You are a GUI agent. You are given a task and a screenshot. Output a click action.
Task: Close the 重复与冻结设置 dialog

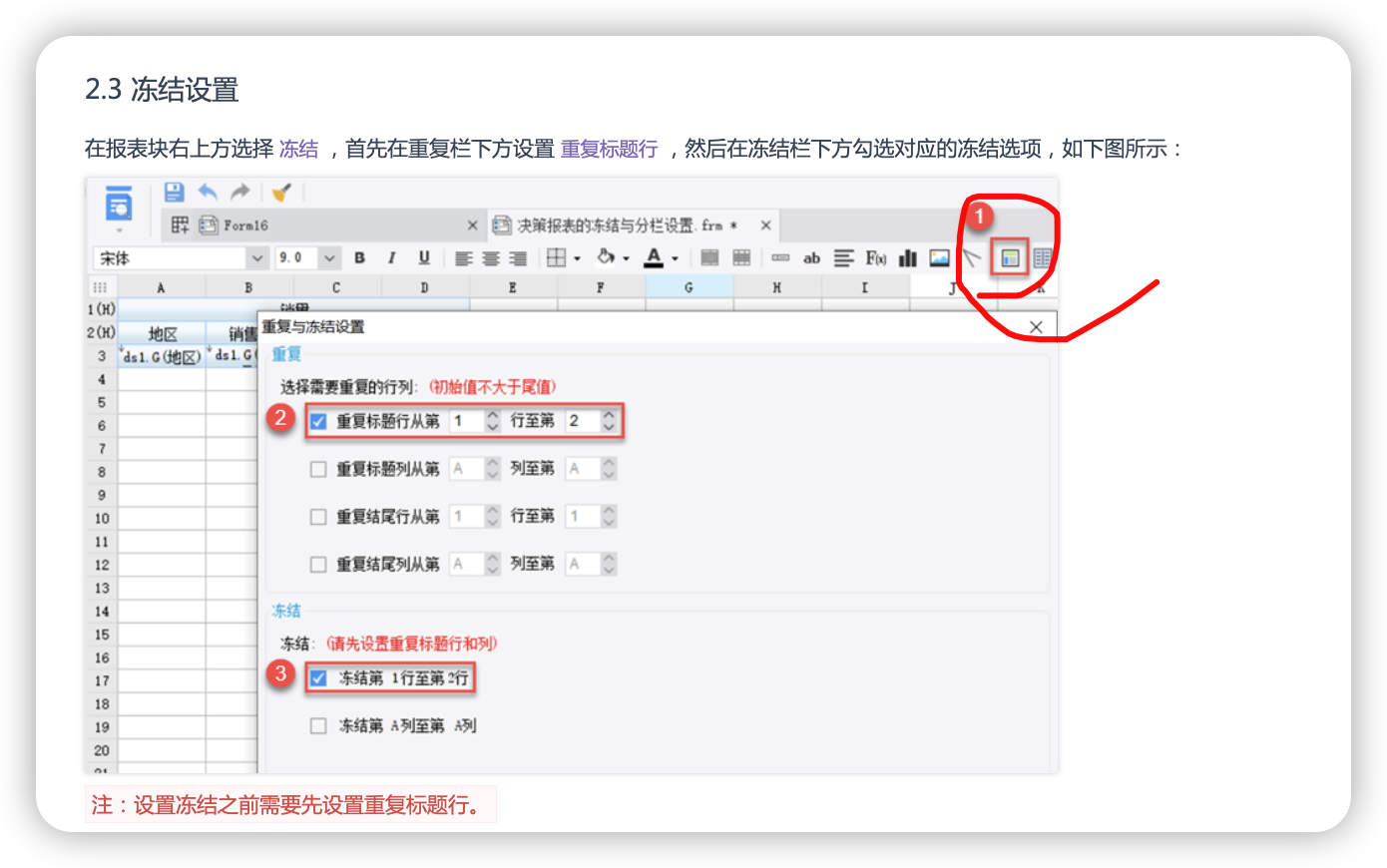click(x=1036, y=327)
